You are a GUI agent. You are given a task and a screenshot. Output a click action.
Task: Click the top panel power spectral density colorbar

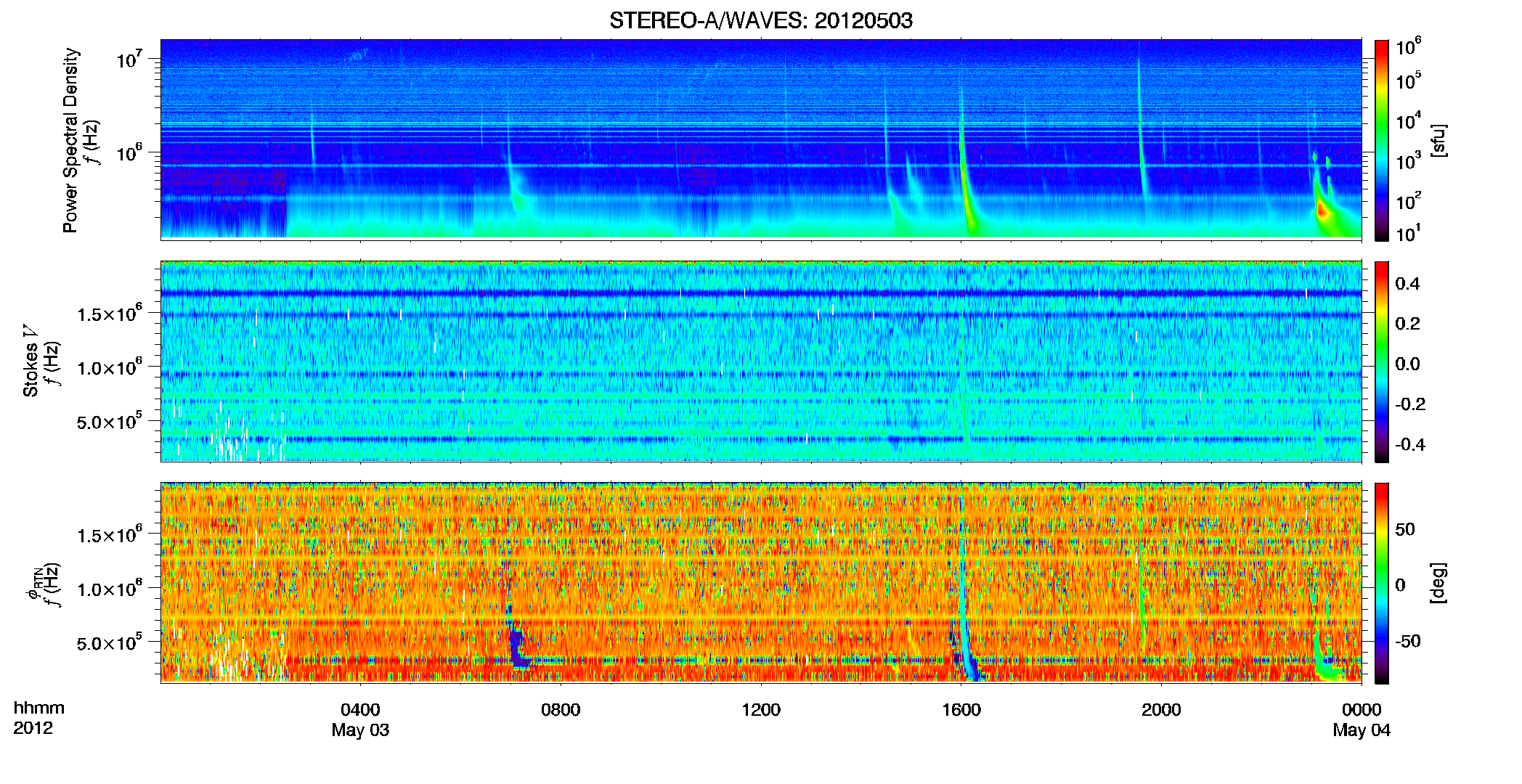point(1381,140)
